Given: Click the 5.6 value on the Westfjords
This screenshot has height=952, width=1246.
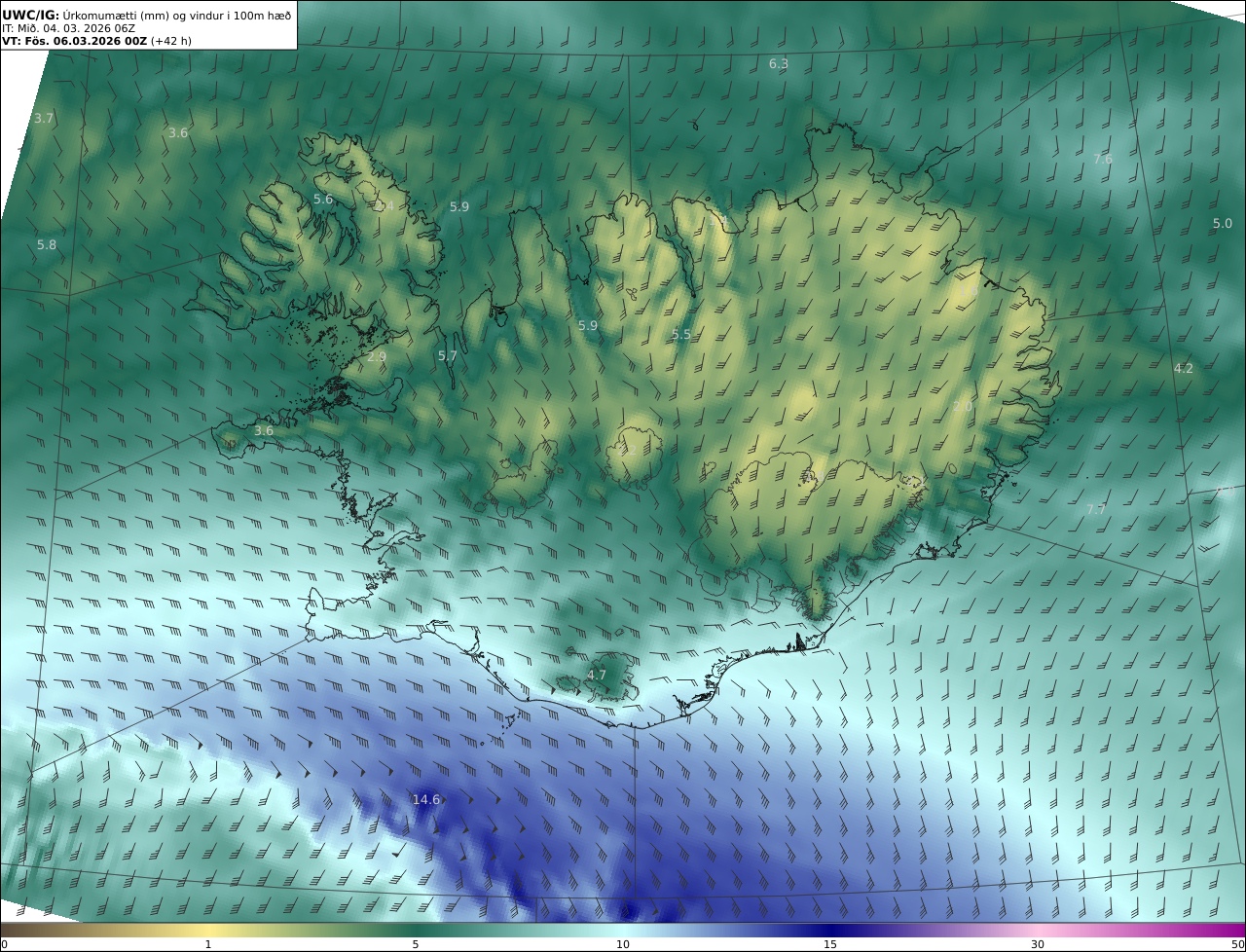Looking at the screenshot, I should (x=323, y=199).
